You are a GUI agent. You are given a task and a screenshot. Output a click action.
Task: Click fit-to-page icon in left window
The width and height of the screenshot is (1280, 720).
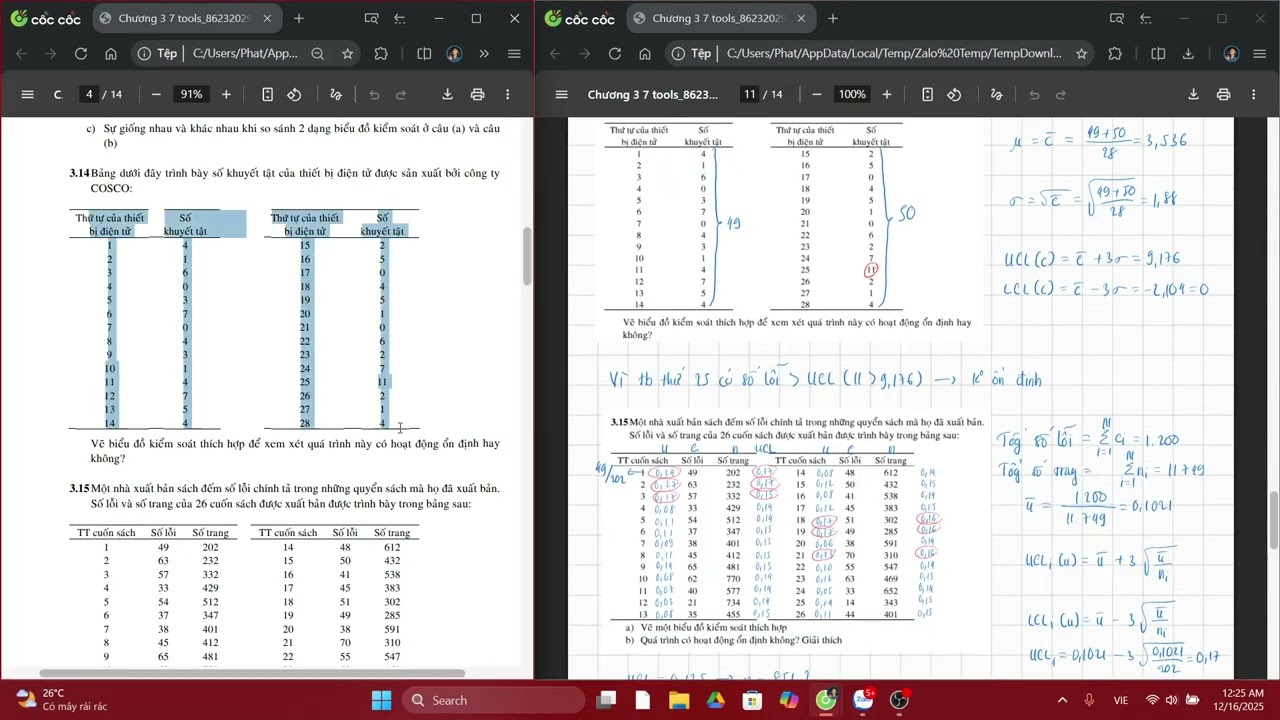pos(267,94)
